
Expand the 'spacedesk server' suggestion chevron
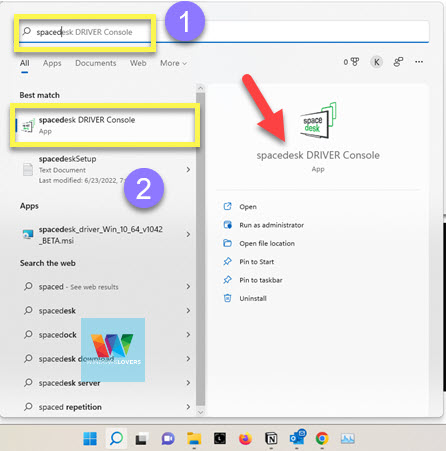tap(188, 382)
